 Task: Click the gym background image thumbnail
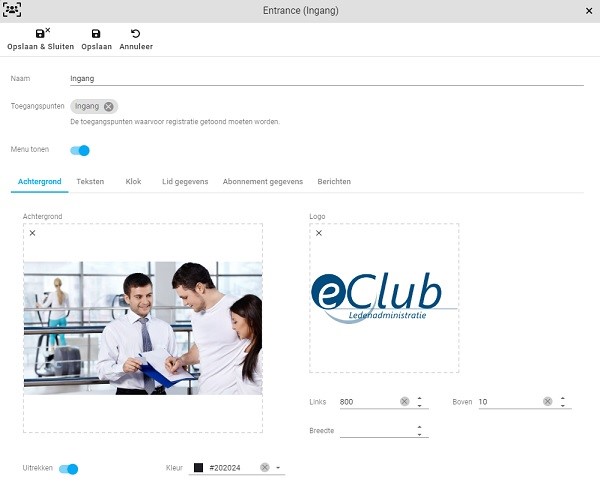click(x=143, y=328)
